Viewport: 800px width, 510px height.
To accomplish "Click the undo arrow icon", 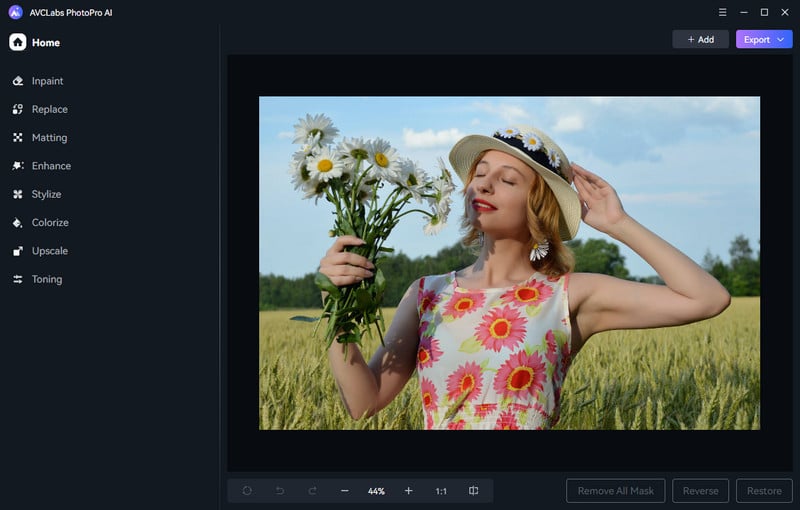I will (x=280, y=491).
